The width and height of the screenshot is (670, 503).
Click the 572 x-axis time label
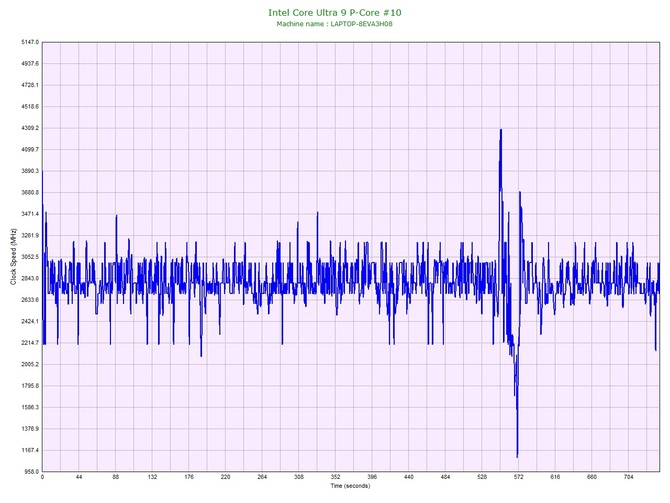click(x=519, y=477)
